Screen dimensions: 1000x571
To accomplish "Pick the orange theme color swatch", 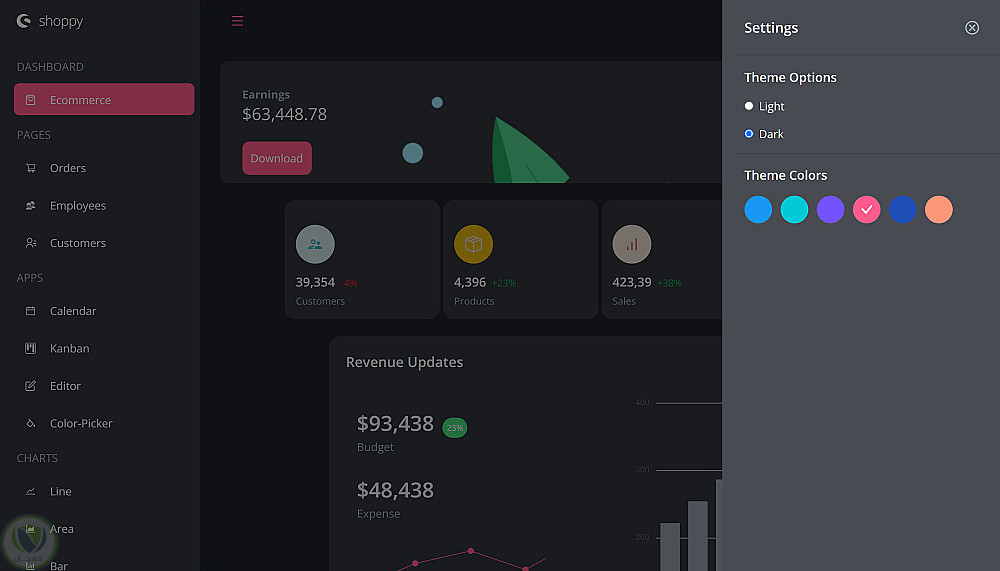I will pos(938,209).
